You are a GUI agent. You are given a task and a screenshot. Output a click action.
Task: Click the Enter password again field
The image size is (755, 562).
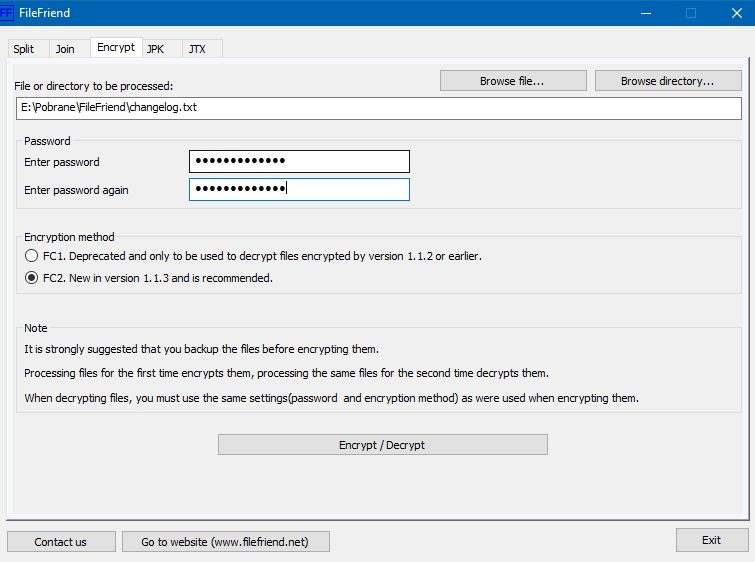pos(299,189)
